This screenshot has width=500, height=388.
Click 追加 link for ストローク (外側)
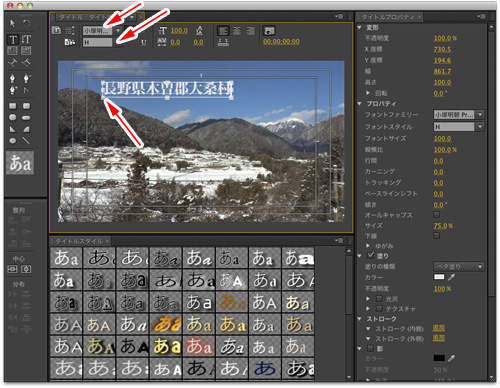pyautogui.click(x=439, y=338)
